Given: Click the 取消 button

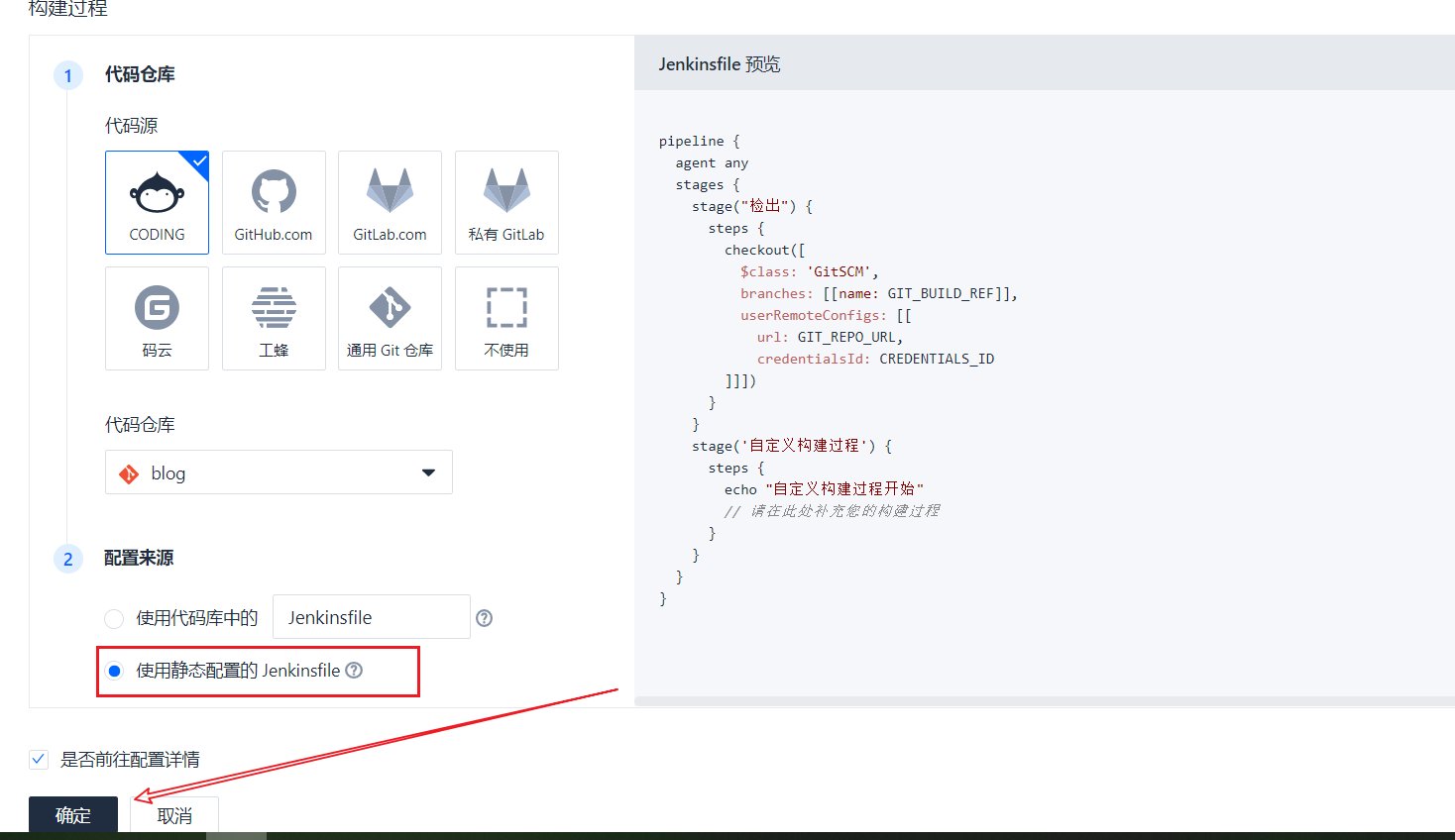Looking at the screenshot, I should click(174, 815).
